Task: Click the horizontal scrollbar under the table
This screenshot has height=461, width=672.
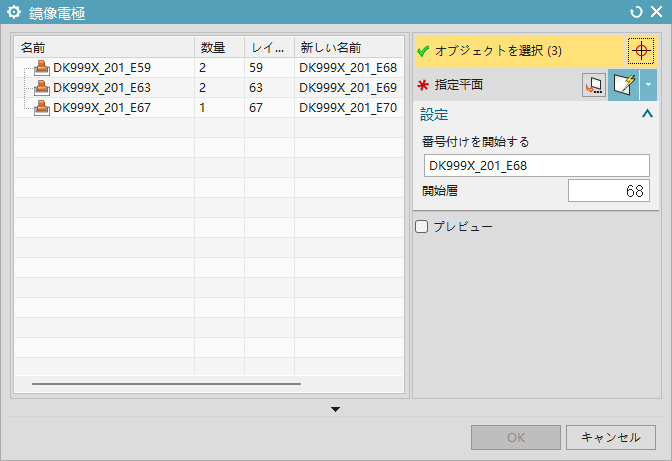Action: 166,383
